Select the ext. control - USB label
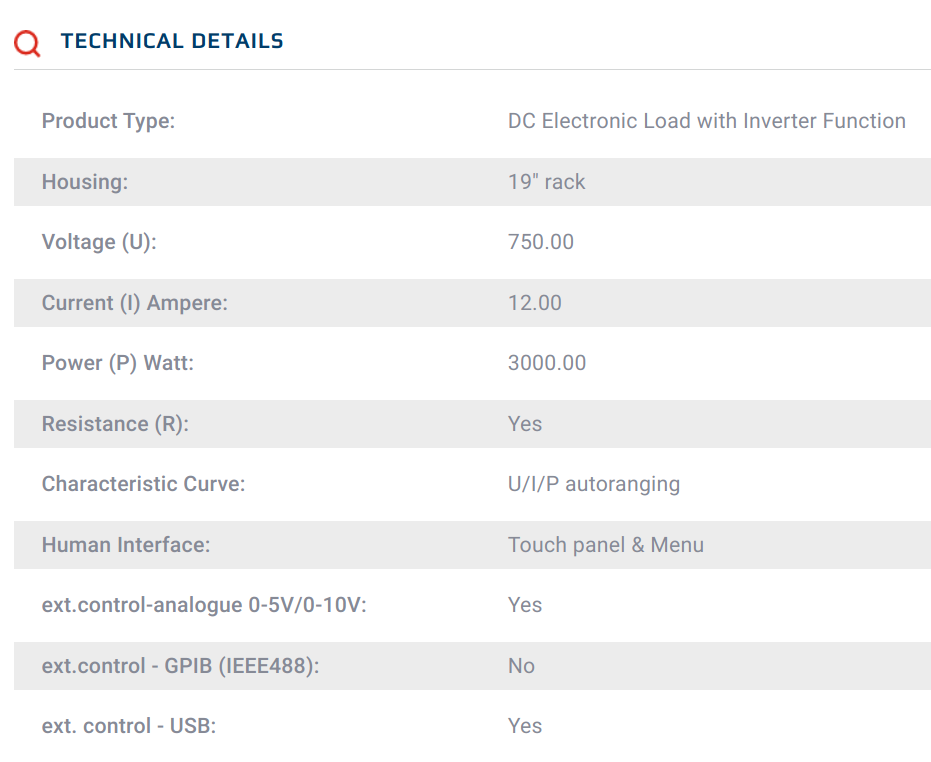The image size is (931, 762). (x=128, y=726)
